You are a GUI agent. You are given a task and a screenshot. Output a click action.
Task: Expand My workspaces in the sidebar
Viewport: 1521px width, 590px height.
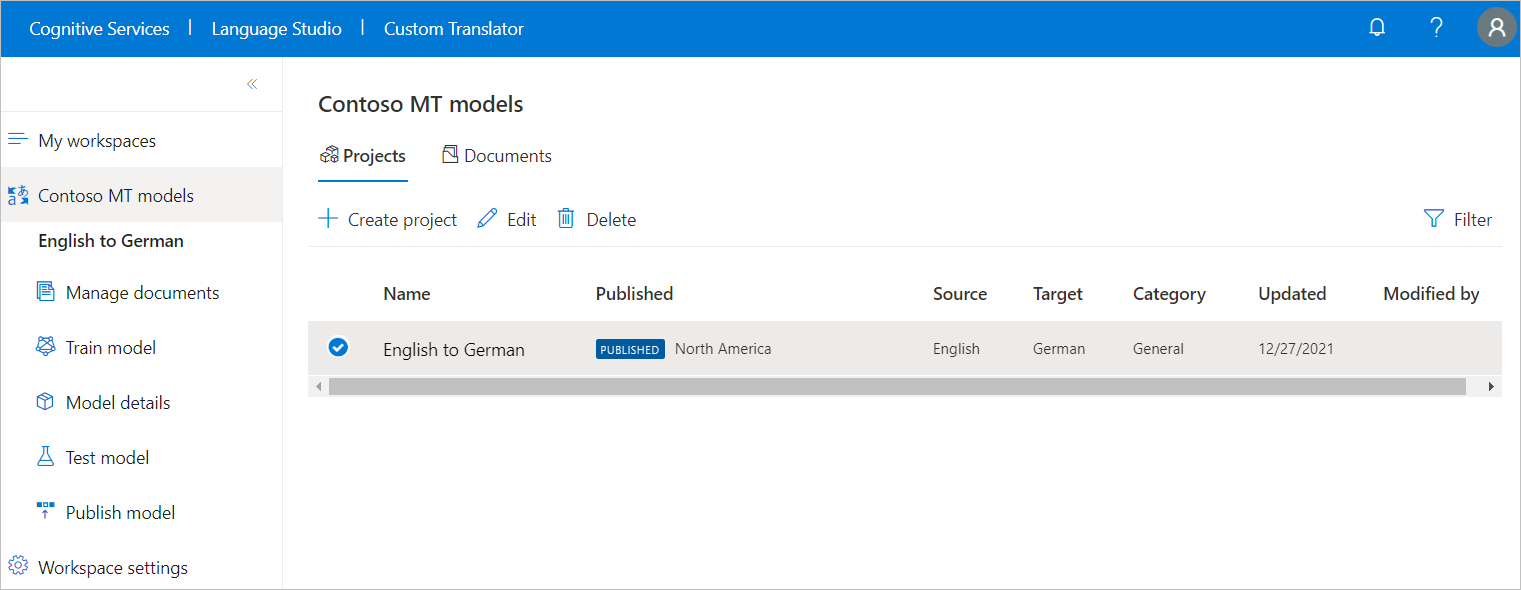96,140
